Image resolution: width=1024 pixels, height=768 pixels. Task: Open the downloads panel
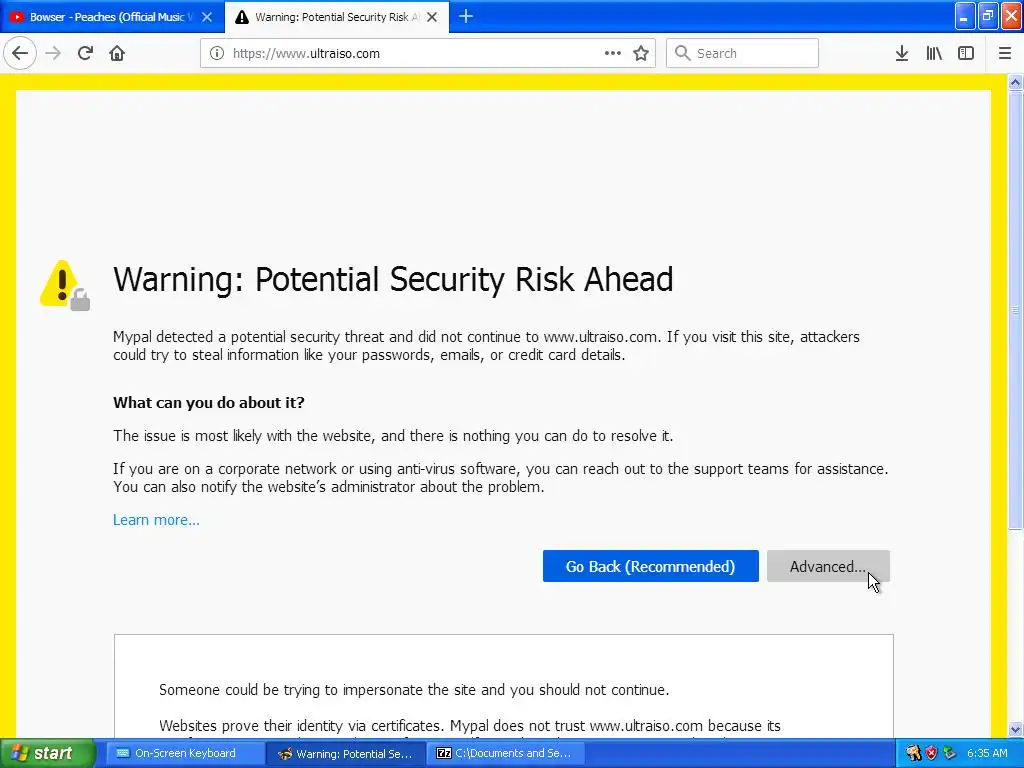pyautogui.click(x=902, y=53)
